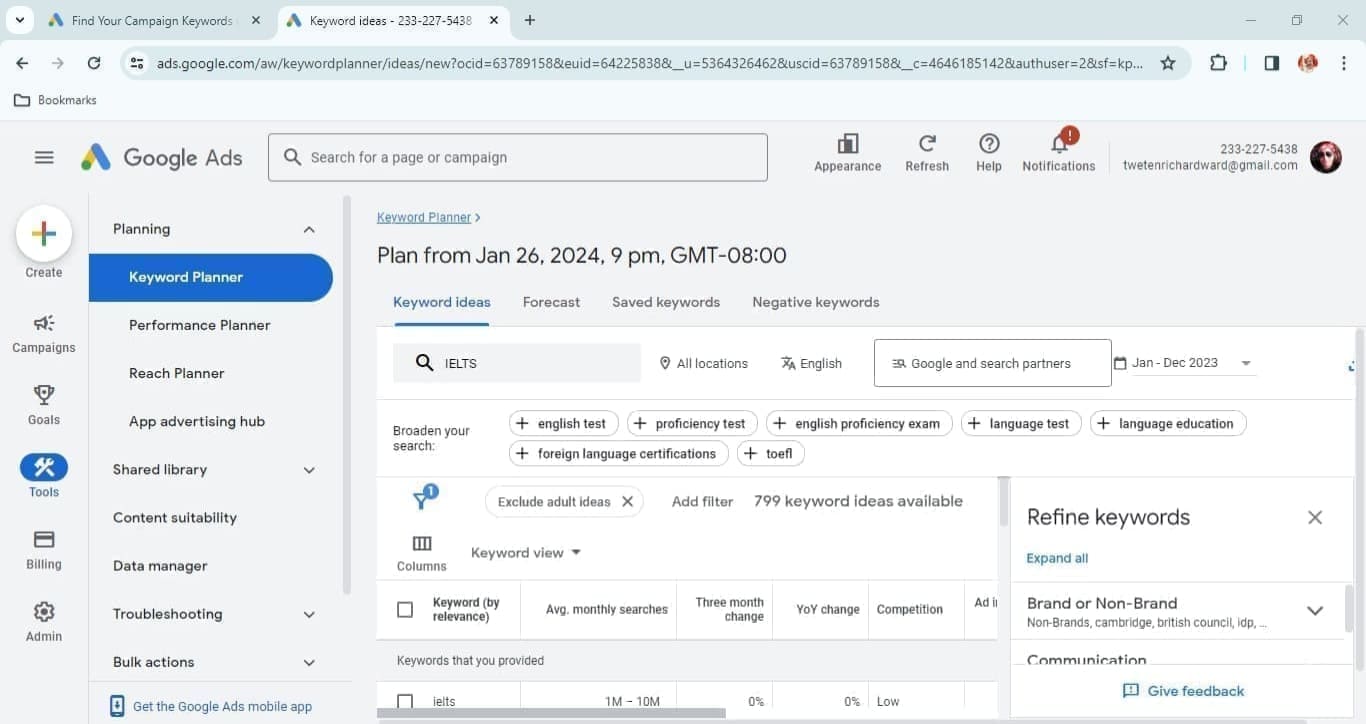Open Campaigns from the sidebar
Viewport: 1366px width, 724px height.
point(44,334)
